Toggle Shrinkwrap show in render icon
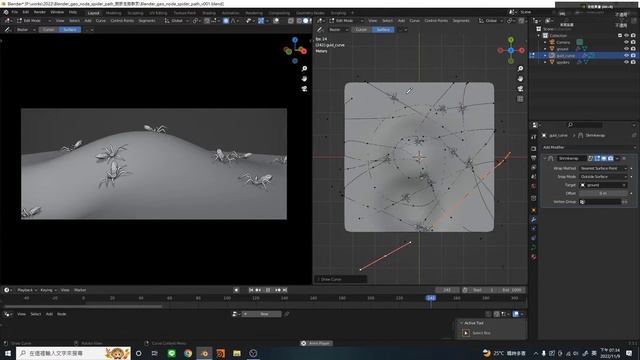Image resolution: width=640 pixels, height=360 pixels. 610,158
